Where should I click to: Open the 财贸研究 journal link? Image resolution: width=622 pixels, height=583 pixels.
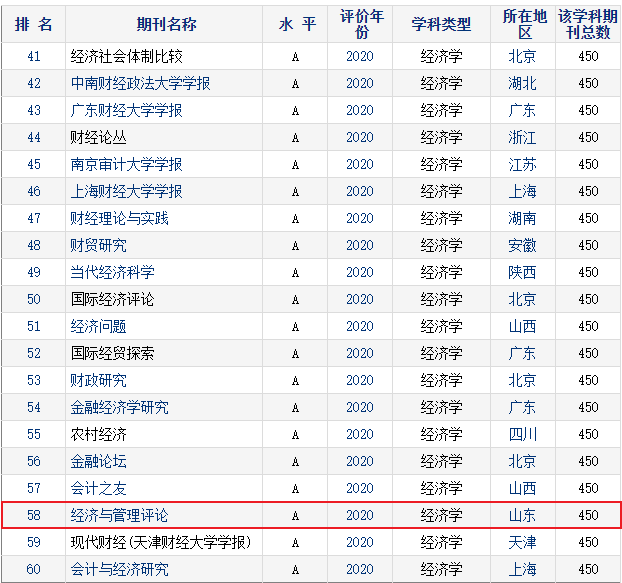[98, 245]
